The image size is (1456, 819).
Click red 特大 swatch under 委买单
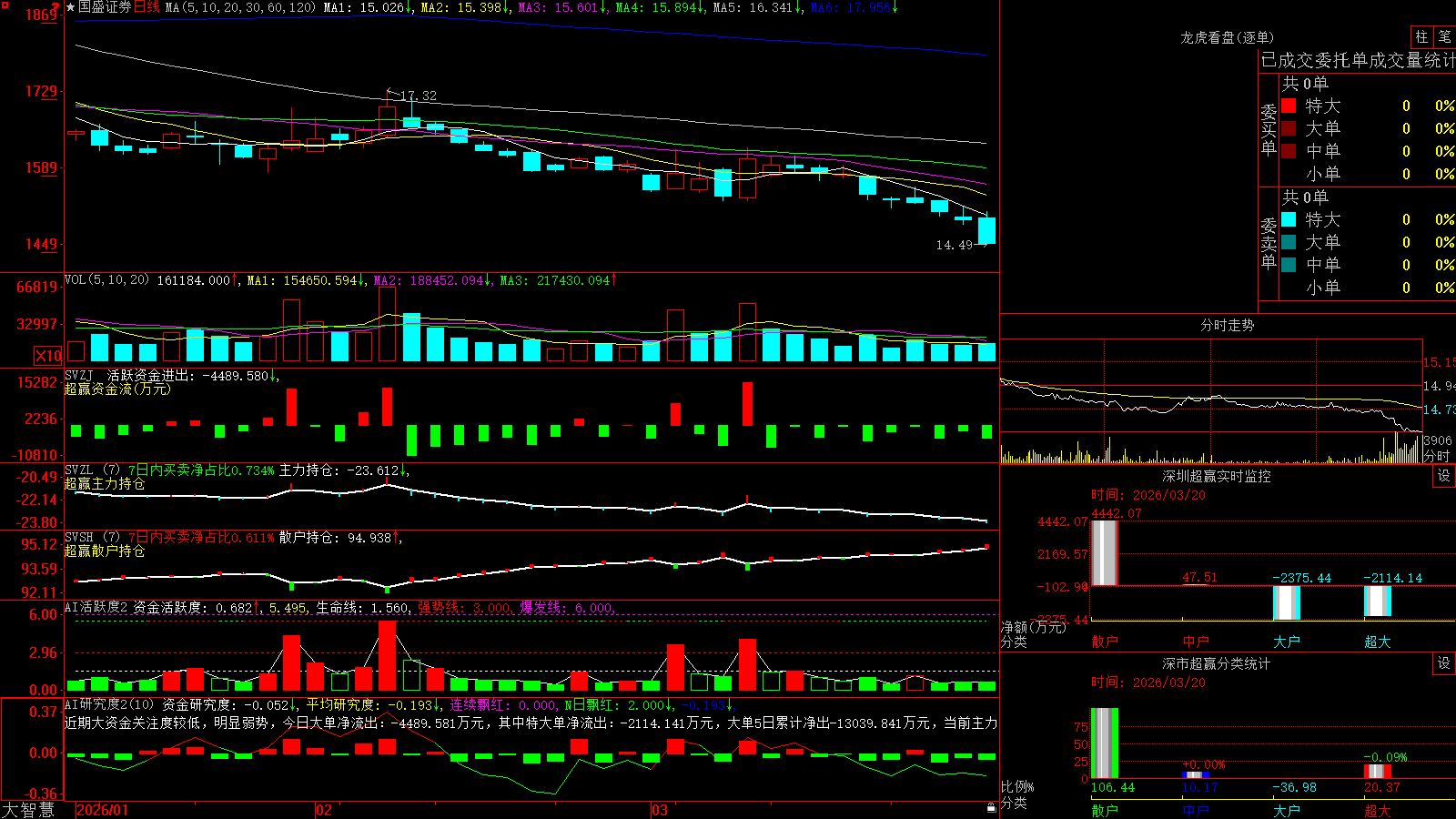[x=1289, y=106]
